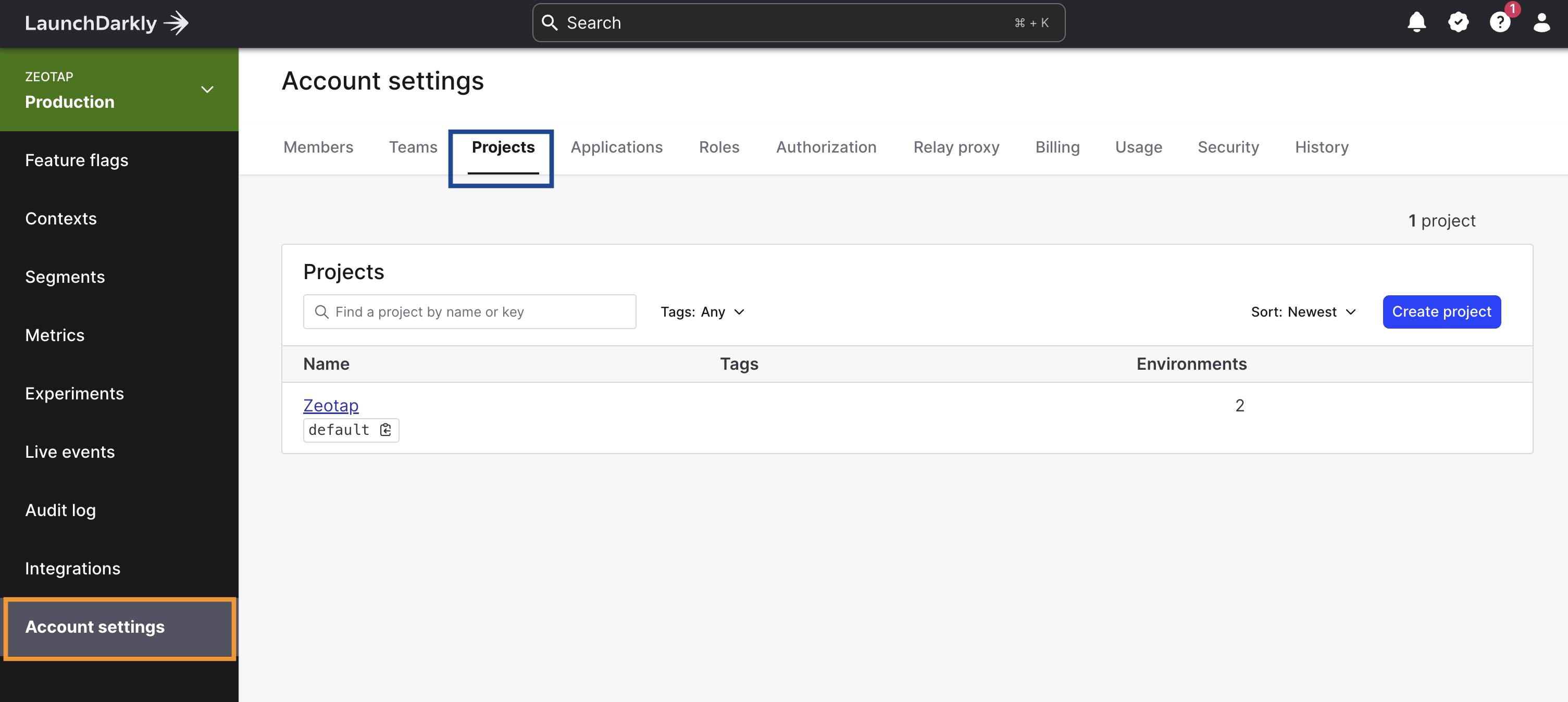Expand the Zeotap Production environment switcher

pyautogui.click(x=207, y=90)
